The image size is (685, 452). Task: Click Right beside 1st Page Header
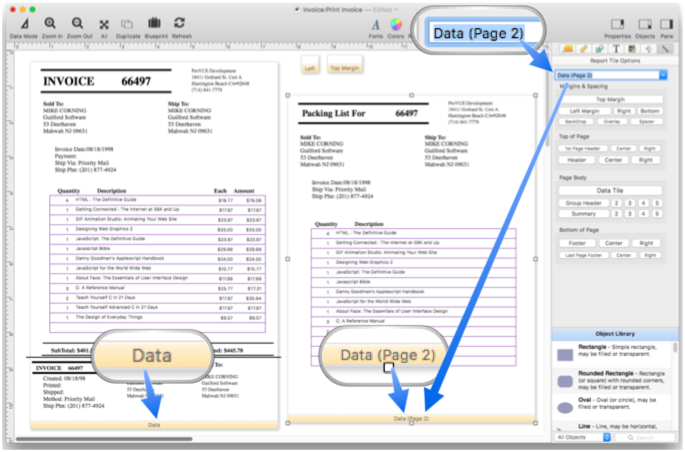(x=650, y=148)
